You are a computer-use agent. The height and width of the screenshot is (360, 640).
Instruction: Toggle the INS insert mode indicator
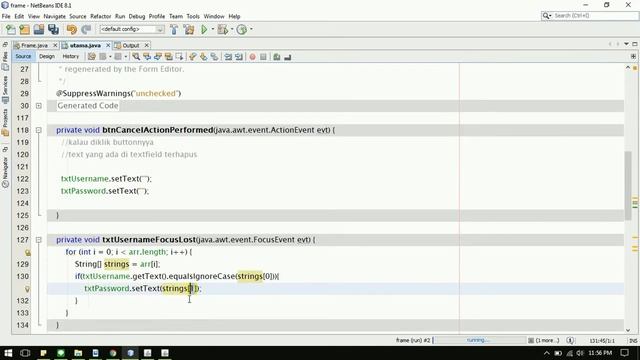[633, 340]
